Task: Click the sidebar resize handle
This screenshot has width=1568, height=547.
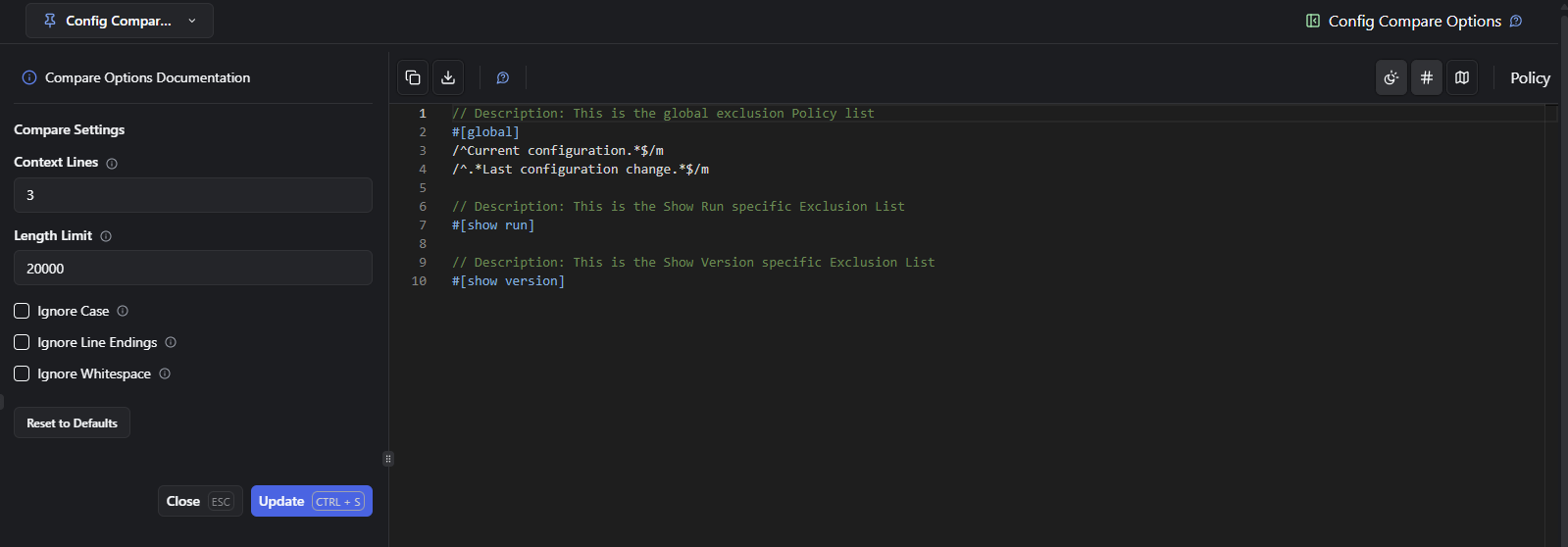Action: pyautogui.click(x=388, y=458)
